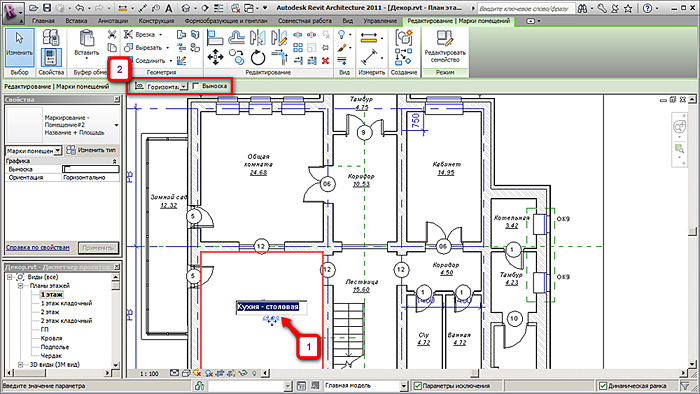
Task: Open the Справка по свойствам link
Action: [x=38, y=247]
